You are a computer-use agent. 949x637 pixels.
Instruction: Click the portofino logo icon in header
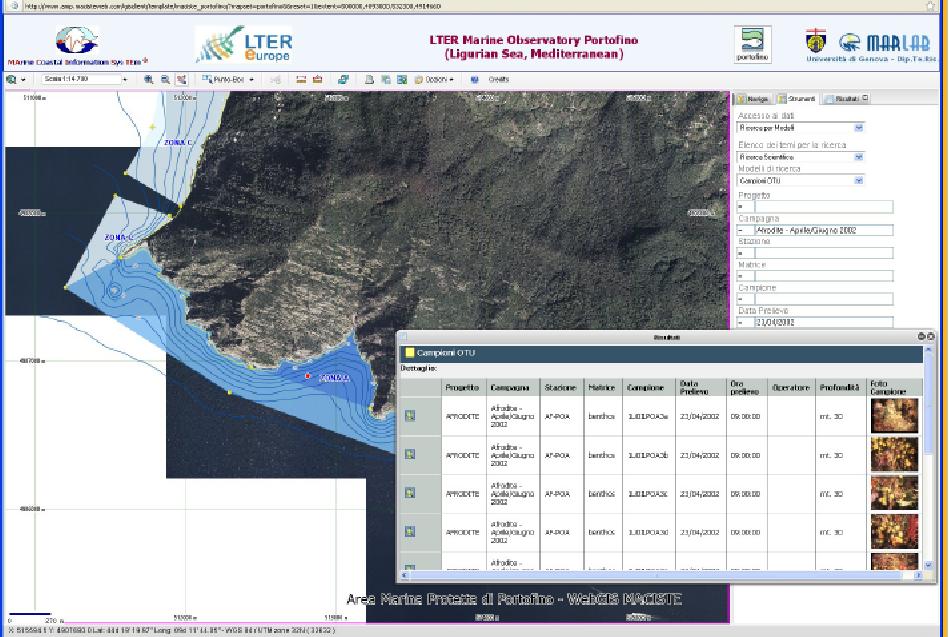(752, 46)
